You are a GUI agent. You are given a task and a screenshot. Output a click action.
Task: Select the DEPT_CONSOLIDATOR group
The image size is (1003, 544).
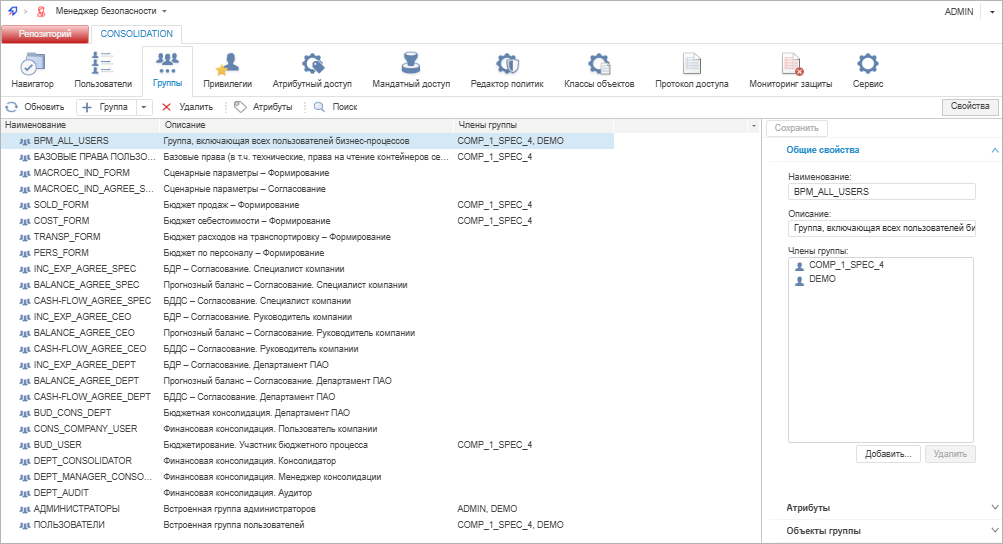coord(307,461)
